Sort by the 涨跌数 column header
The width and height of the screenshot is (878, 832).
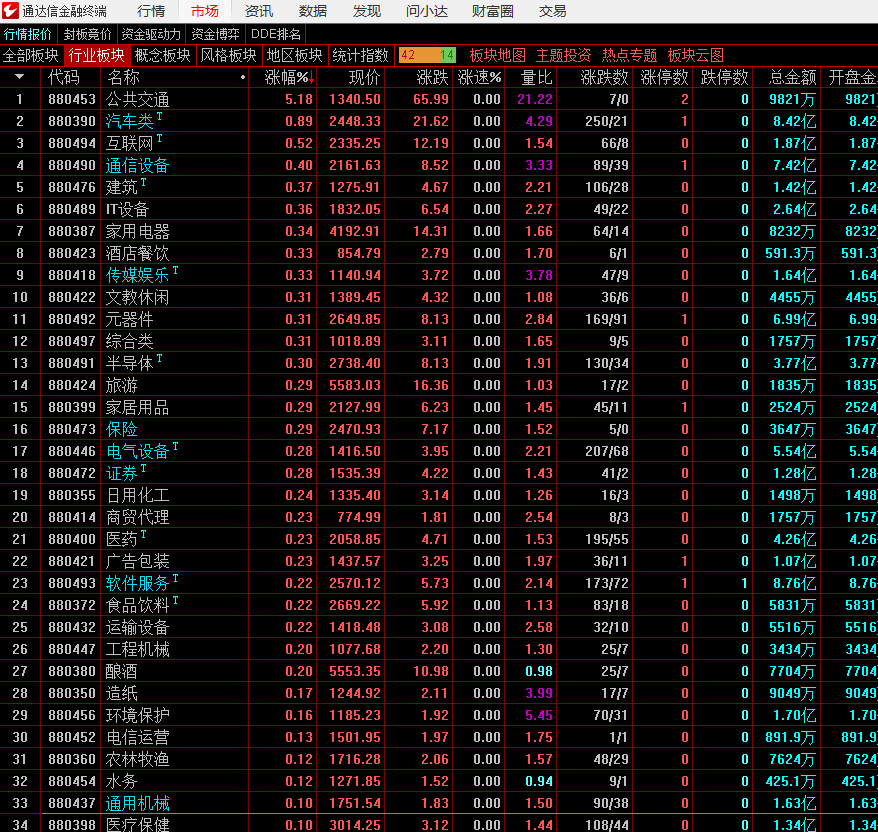[604, 77]
